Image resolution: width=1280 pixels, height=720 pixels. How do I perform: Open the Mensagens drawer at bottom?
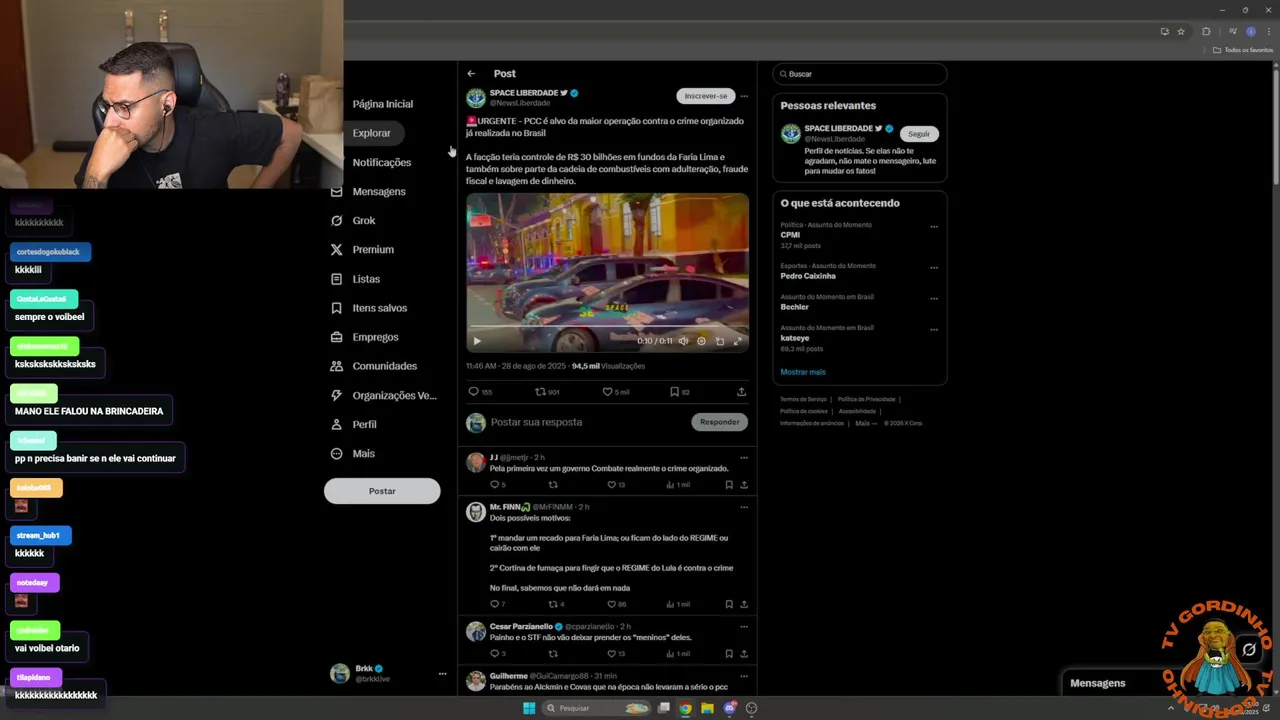pos(1098,683)
